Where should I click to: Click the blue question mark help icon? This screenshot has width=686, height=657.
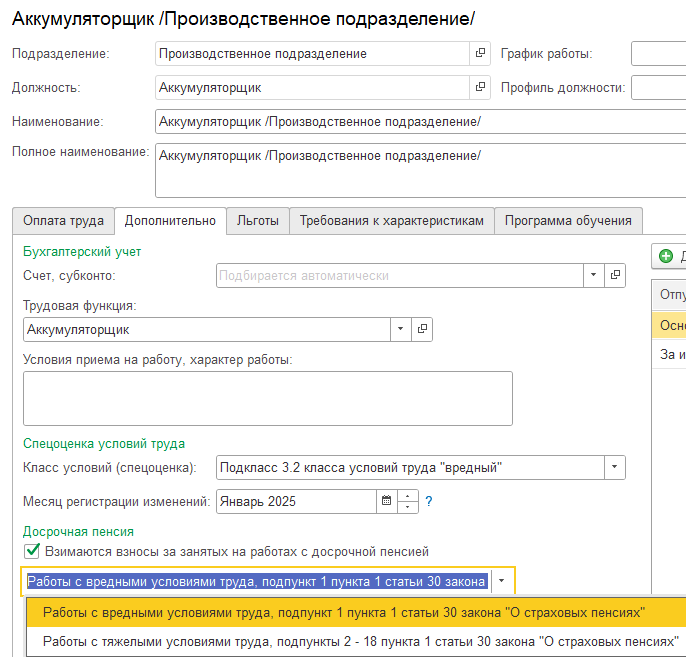[x=429, y=501]
